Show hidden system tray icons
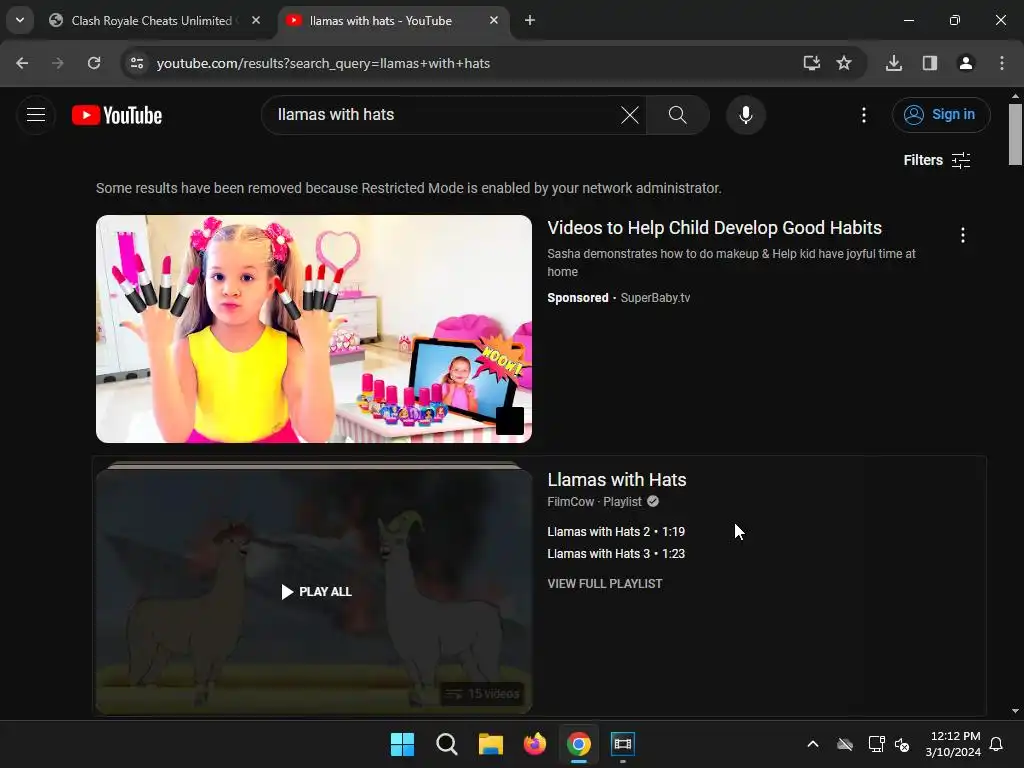Screen dimensions: 1024x768 [x=813, y=744]
